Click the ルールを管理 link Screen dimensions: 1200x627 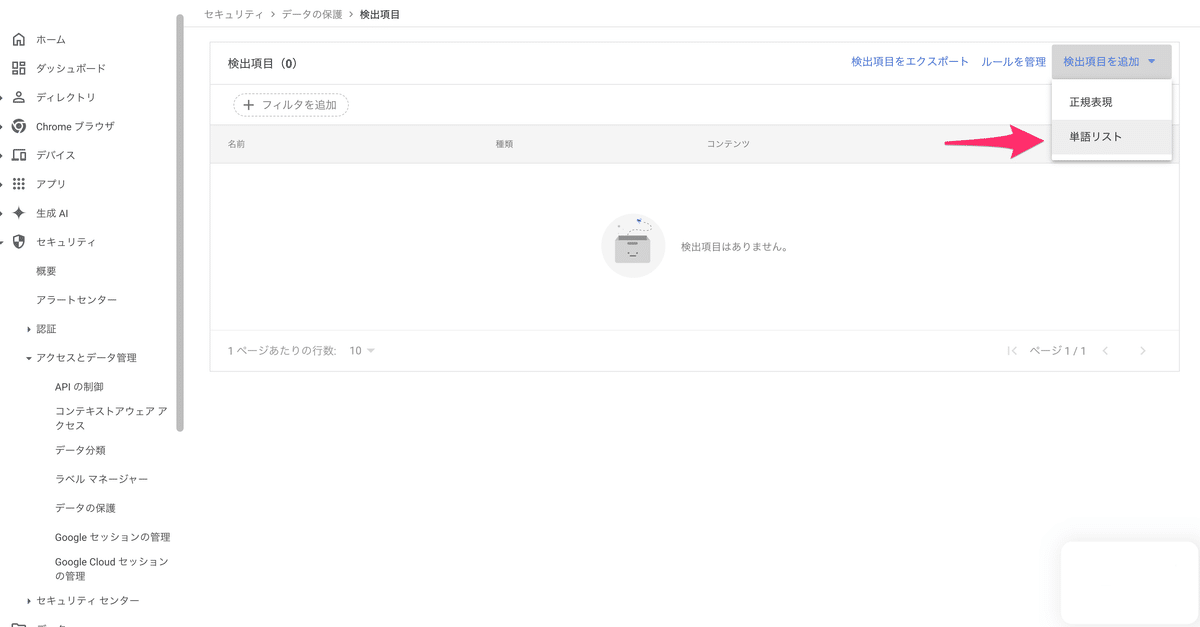(1014, 62)
